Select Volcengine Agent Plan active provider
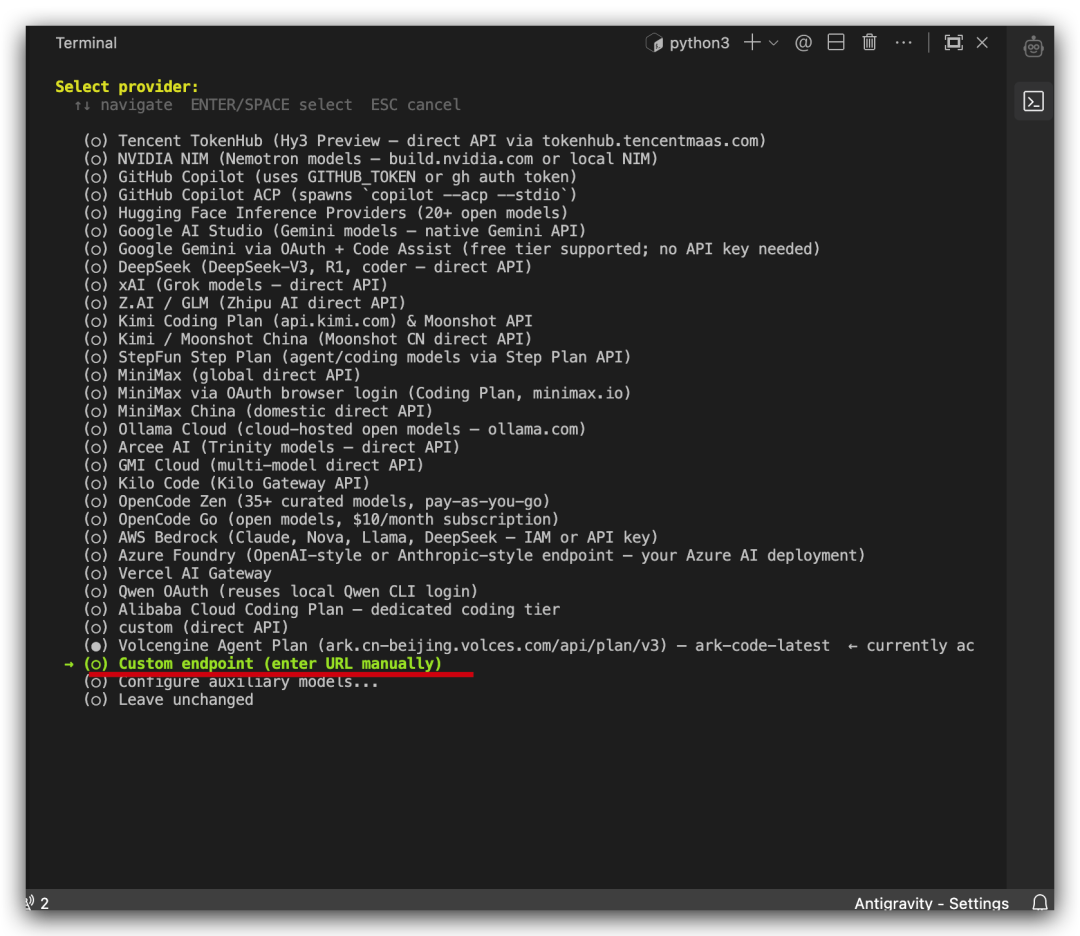This screenshot has height=936, width=1080. pyautogui.click(x=528, y=645)
